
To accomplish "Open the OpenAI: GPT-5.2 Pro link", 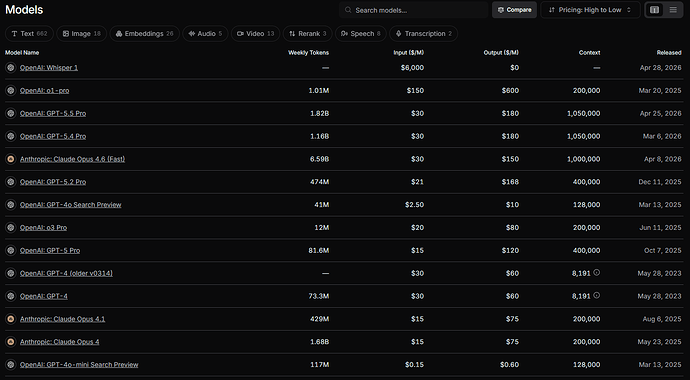I will coord(53,182).
